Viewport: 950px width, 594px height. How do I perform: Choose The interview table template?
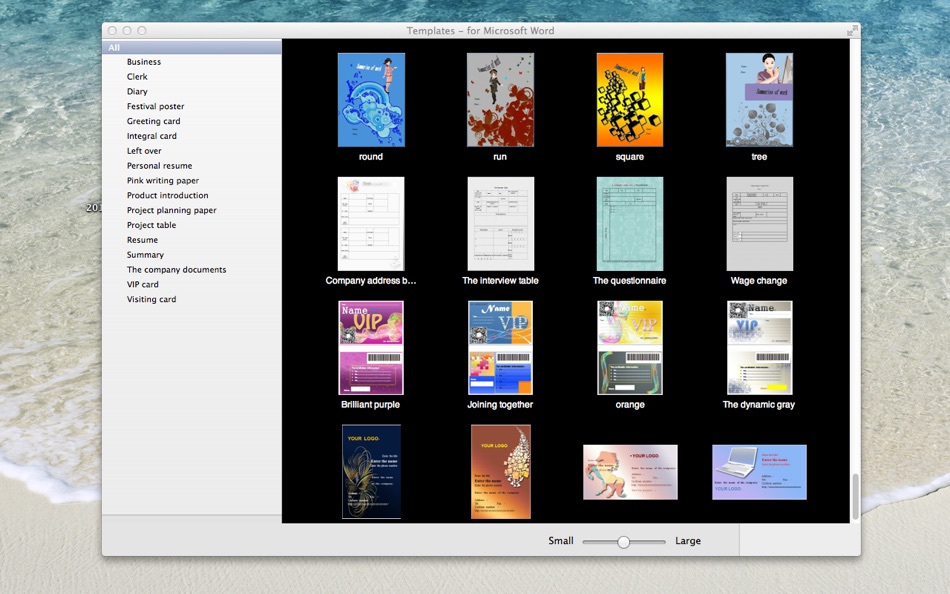(x=500, y=224)
